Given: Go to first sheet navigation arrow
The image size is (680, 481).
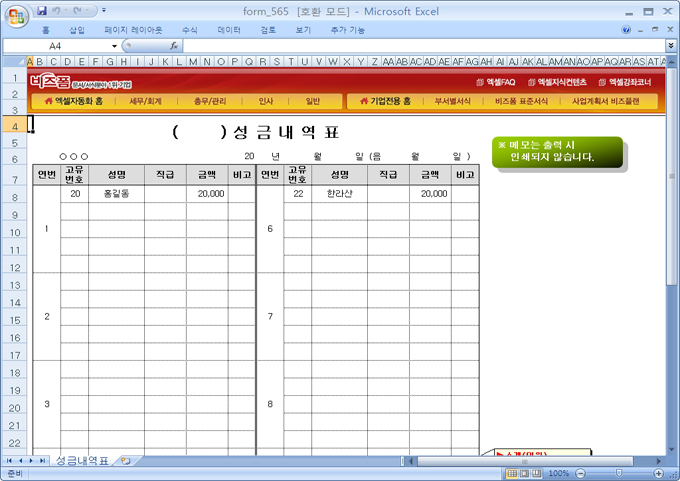Looking at the screenshot, I should tap(9, 461).
